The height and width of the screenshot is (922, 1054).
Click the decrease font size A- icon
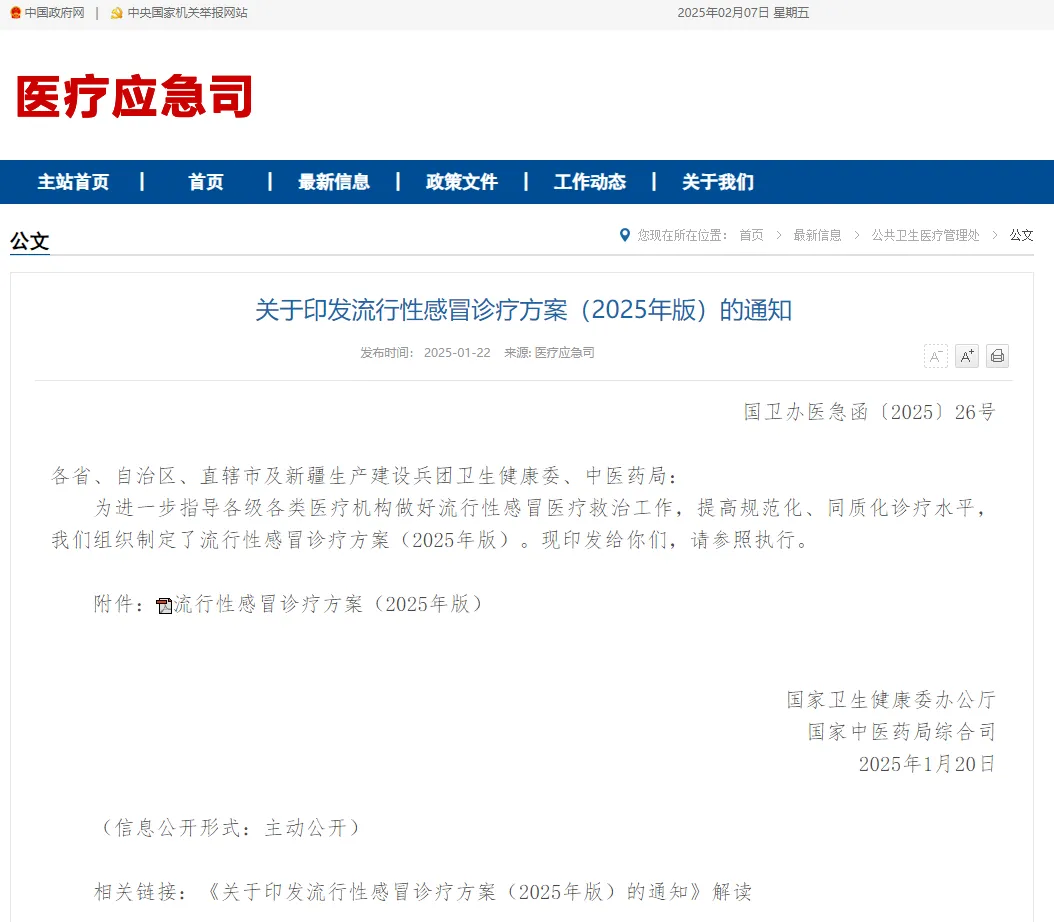[x=935, y=356]
